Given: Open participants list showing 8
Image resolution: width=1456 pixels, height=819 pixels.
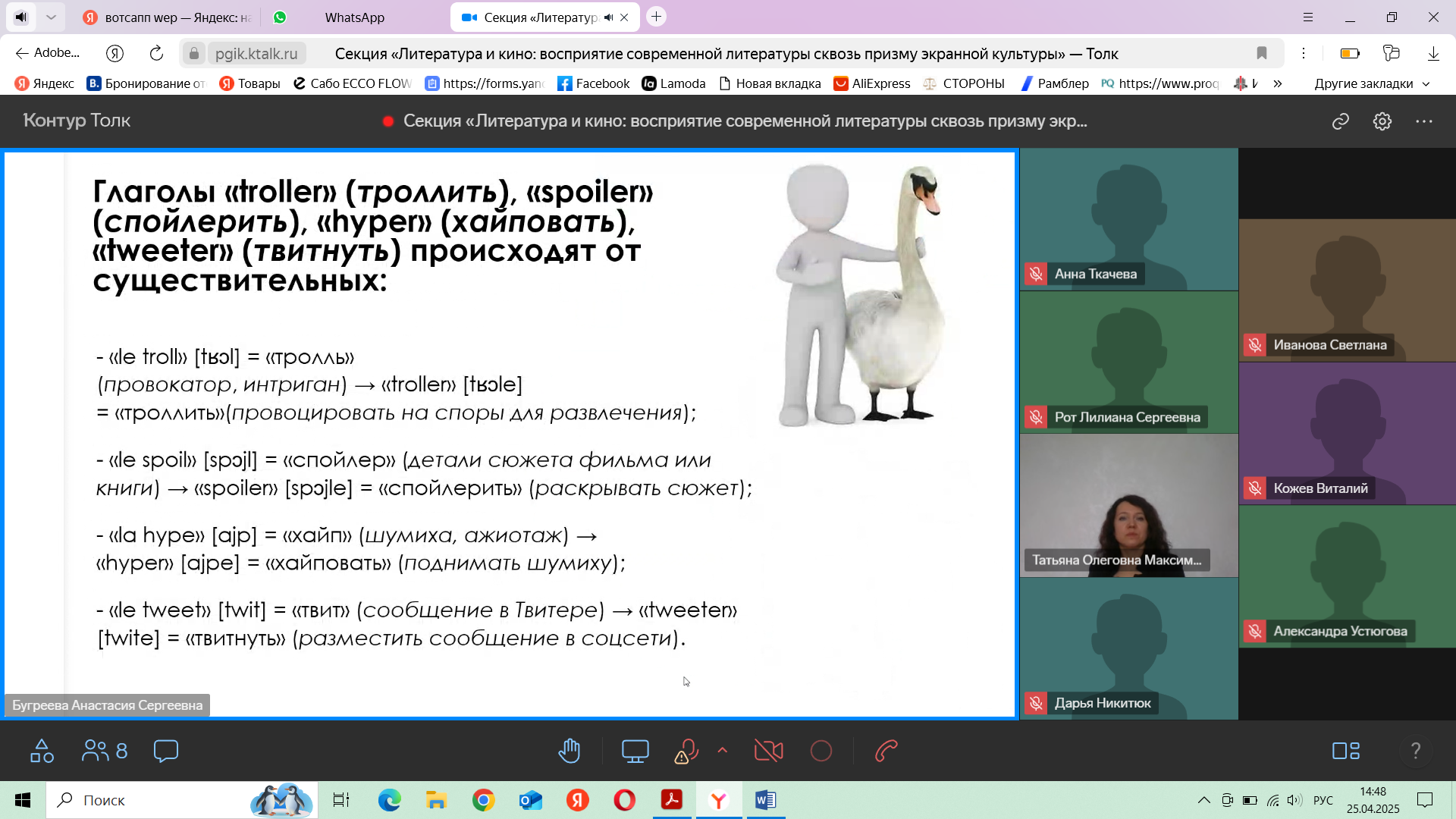Looking at the screenshot, I should 104,751.
